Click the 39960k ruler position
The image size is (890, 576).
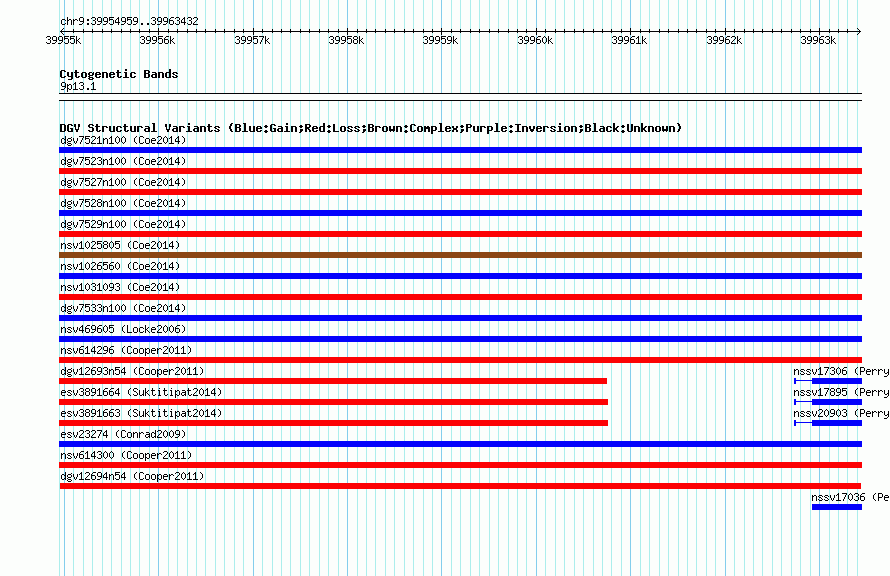(x=535, y=40)
